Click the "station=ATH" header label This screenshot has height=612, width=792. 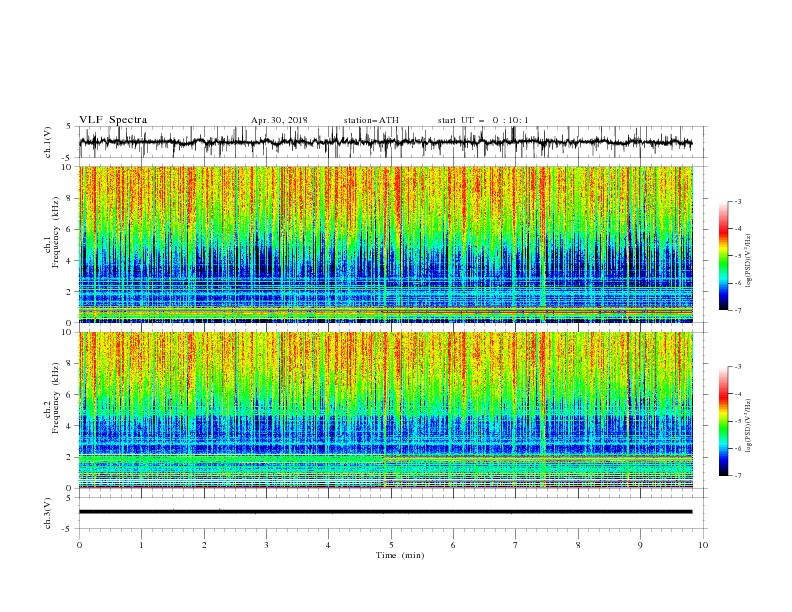[x=371, y=120]
